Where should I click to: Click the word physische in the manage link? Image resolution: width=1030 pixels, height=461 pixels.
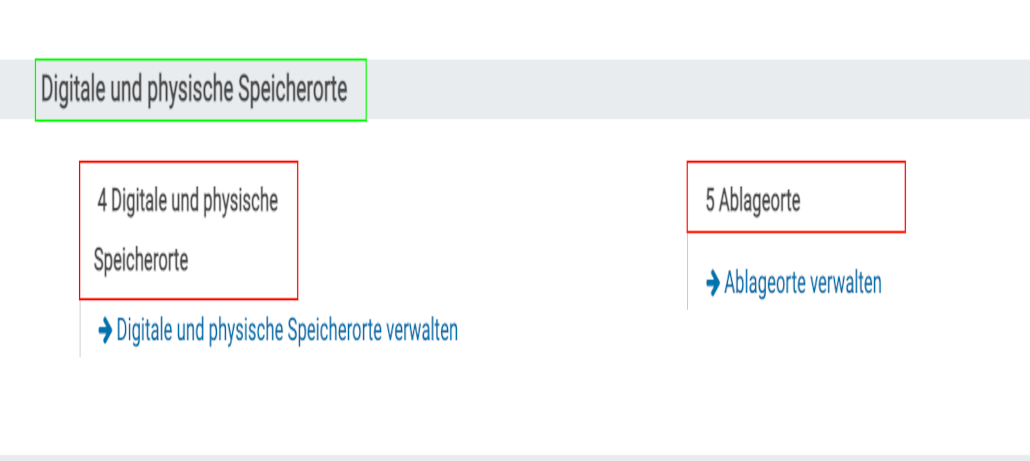point(242,330)
